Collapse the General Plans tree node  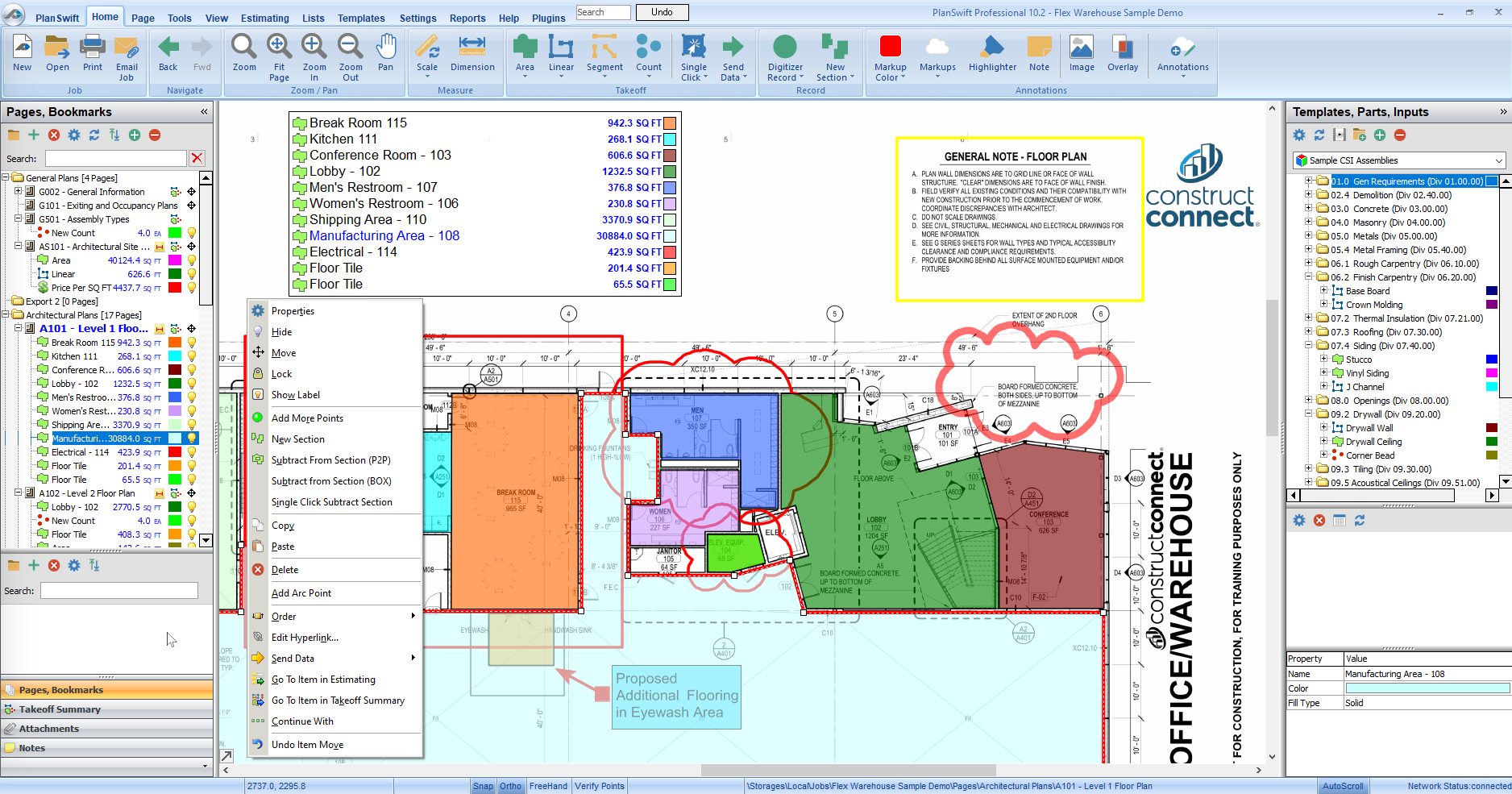point(6,178)
